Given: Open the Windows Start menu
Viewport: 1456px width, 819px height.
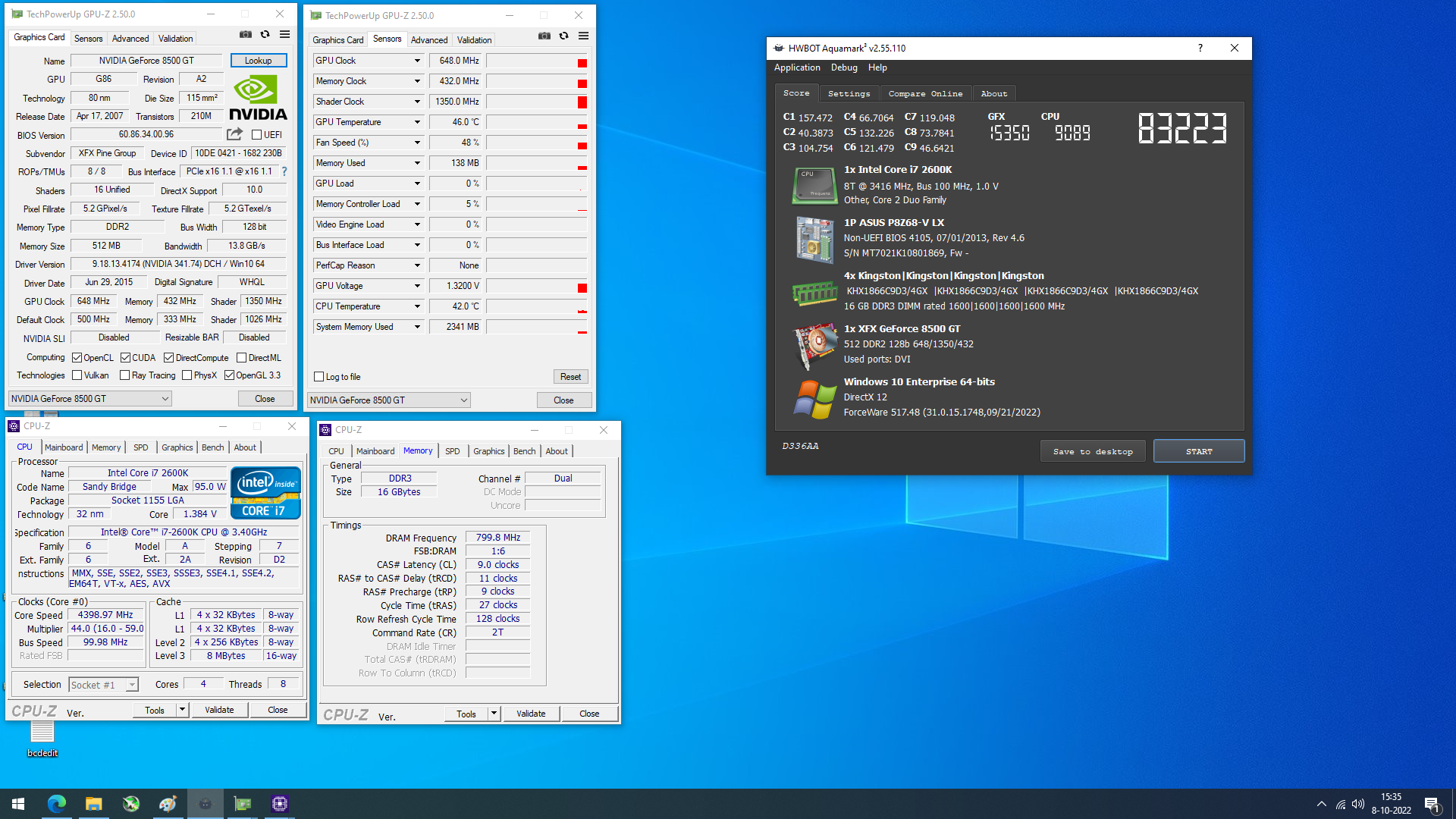Looking at the screenshot, I should pos(18,804).
